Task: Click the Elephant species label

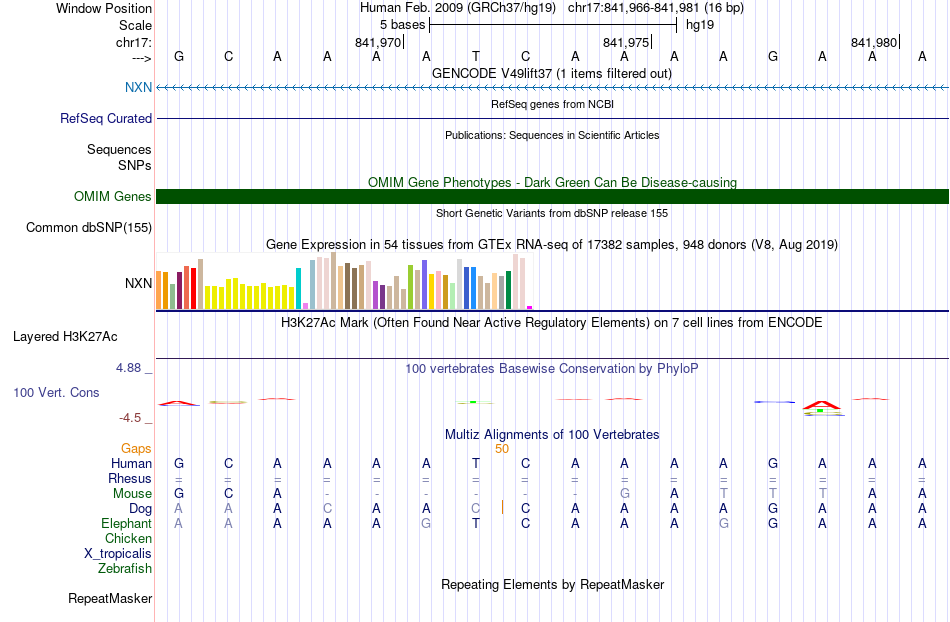Action: coord(126,523)
